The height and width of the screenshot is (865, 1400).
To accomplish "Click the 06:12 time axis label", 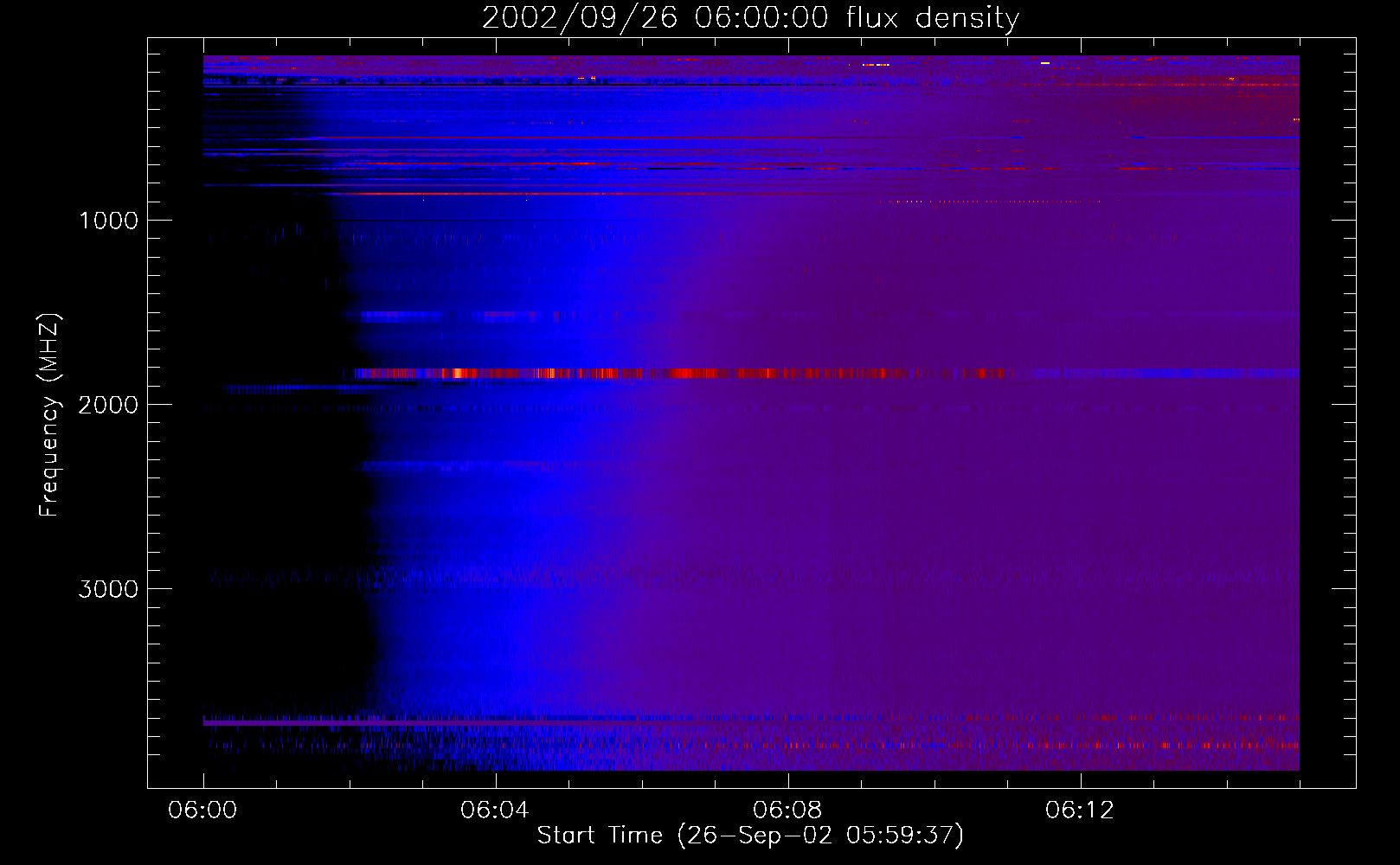I will [1080, 811].
